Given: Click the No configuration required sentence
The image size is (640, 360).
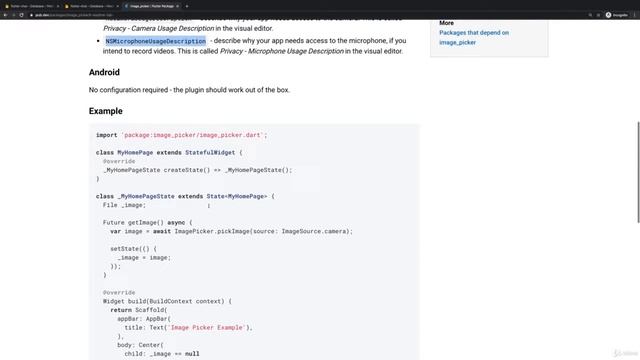Looking at the screenshot, I should click(x=189, y=90).
